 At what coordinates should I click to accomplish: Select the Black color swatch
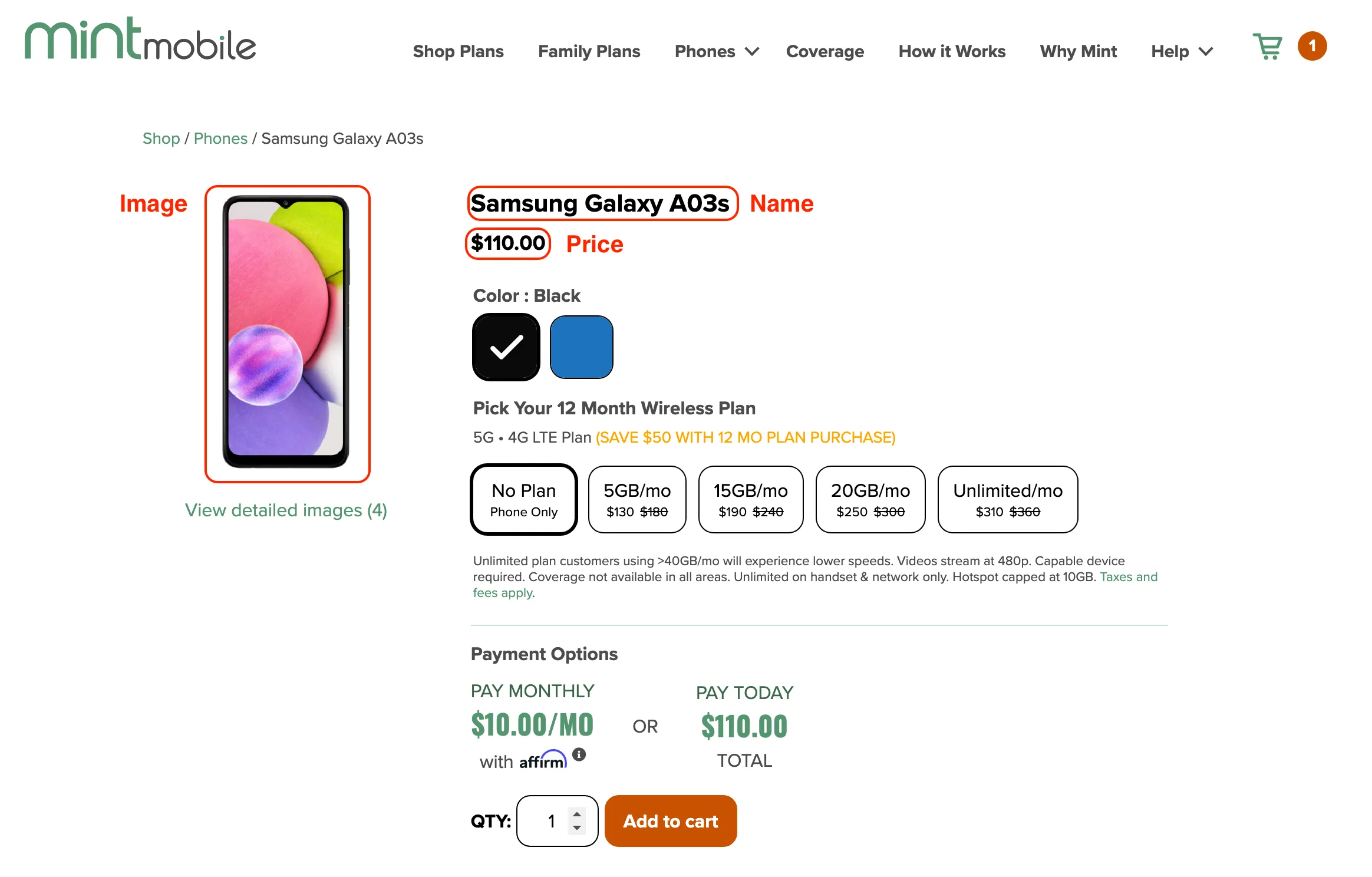point(505,347)
